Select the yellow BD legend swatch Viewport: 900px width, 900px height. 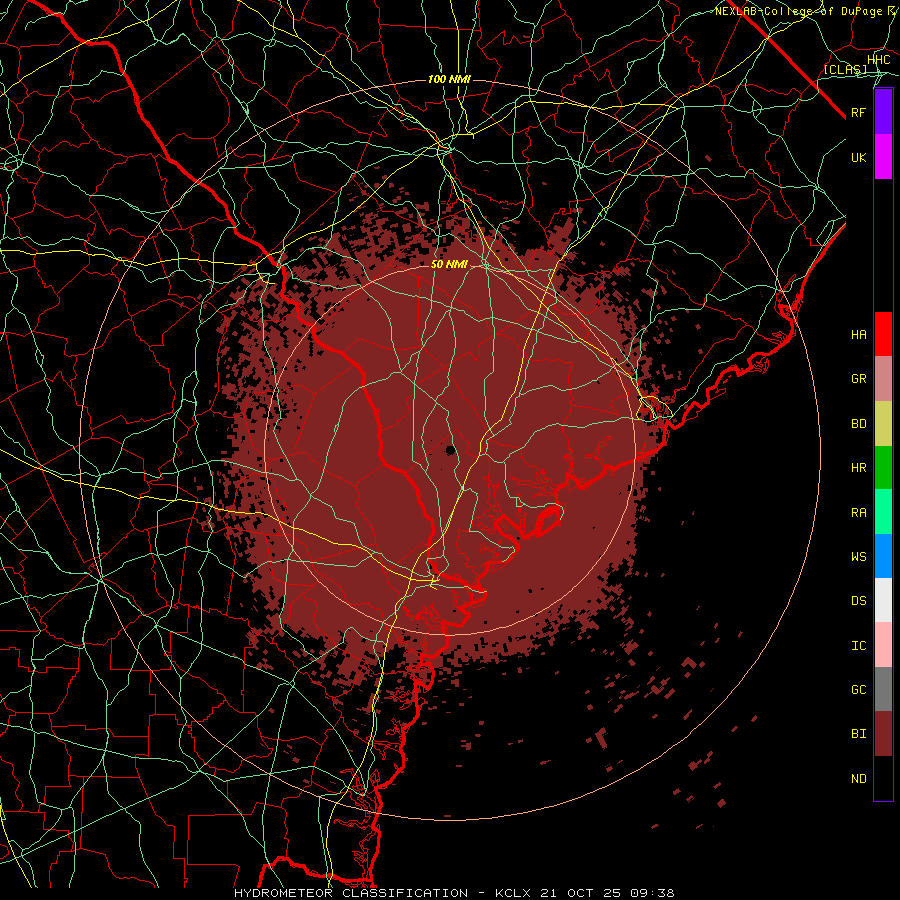coord(883,424)
